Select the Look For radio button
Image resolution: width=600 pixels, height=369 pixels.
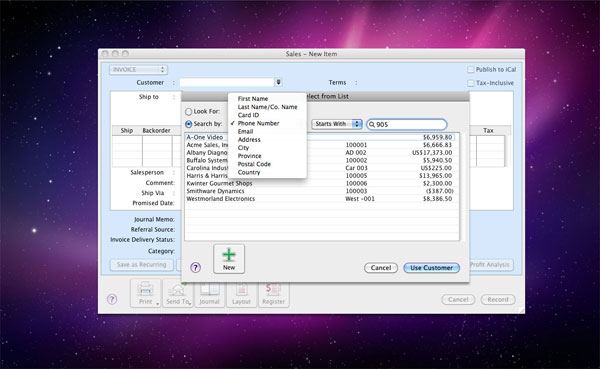click(x=189, y=111)
